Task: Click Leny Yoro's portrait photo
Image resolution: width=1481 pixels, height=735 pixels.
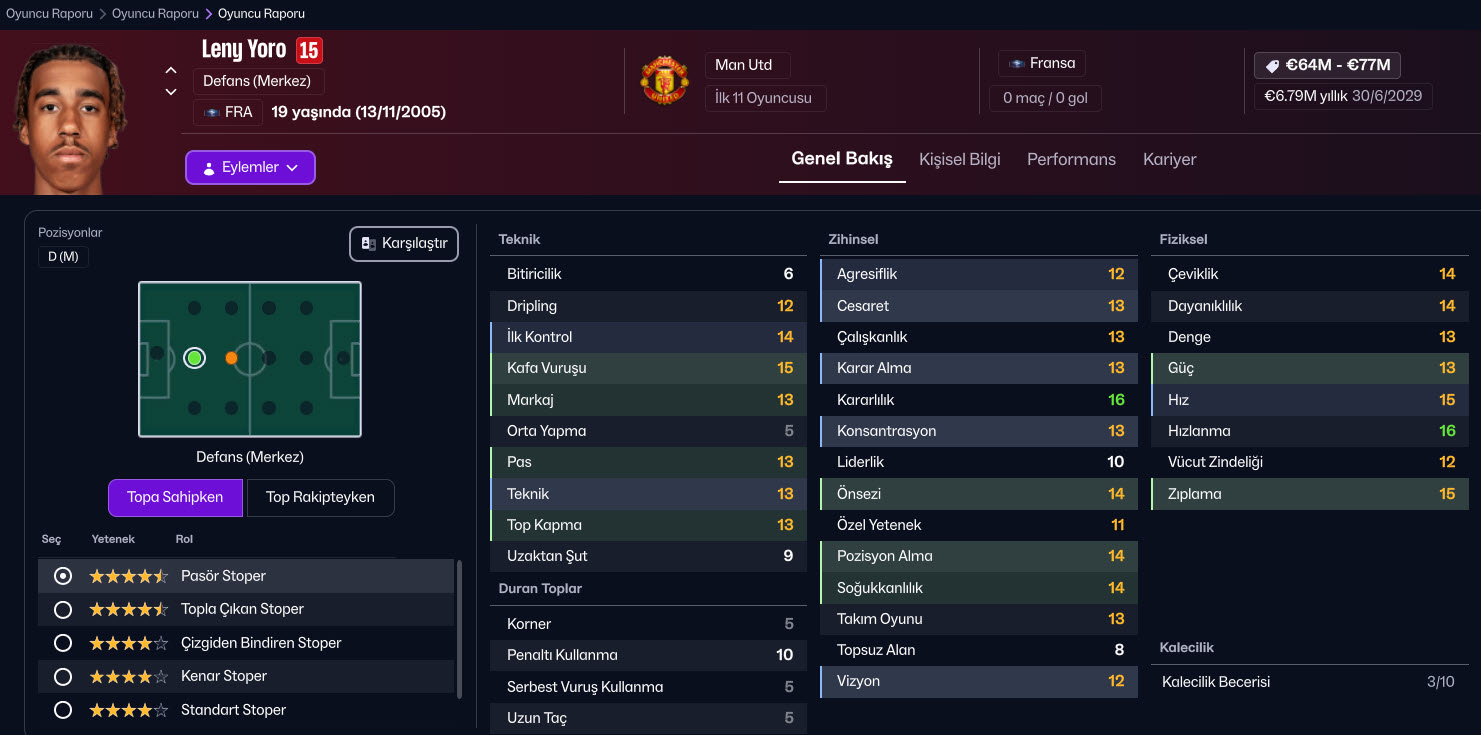Action: [x=69, y=115]
